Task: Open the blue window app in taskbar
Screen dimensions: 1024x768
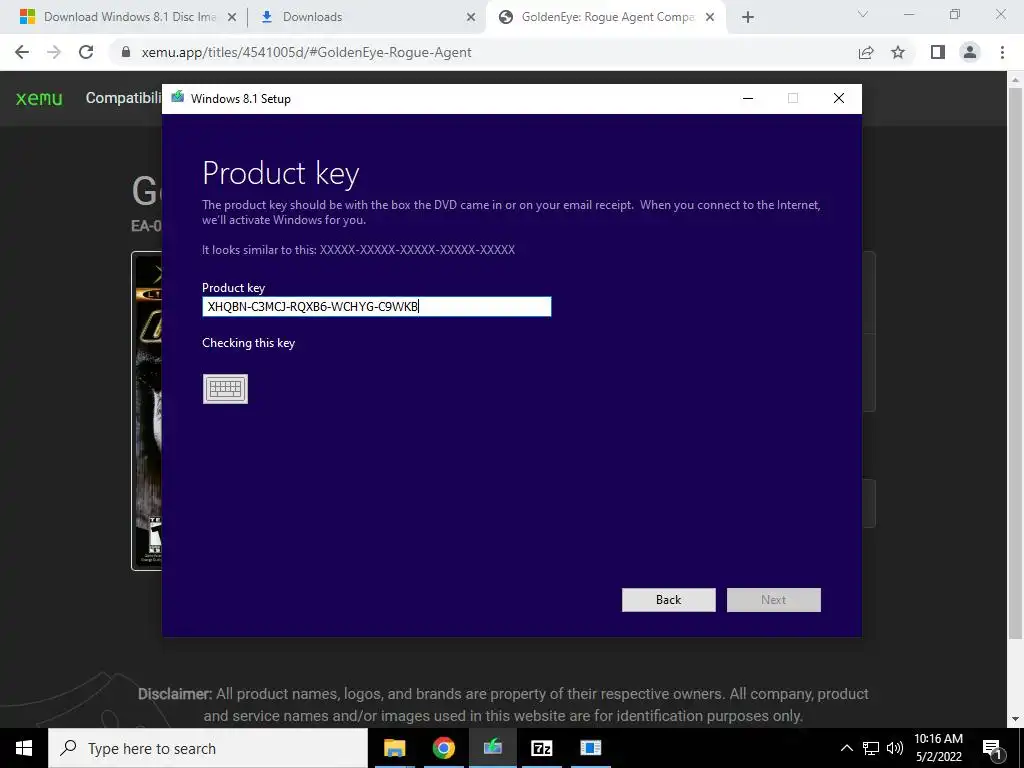Action: pos(590,748)
